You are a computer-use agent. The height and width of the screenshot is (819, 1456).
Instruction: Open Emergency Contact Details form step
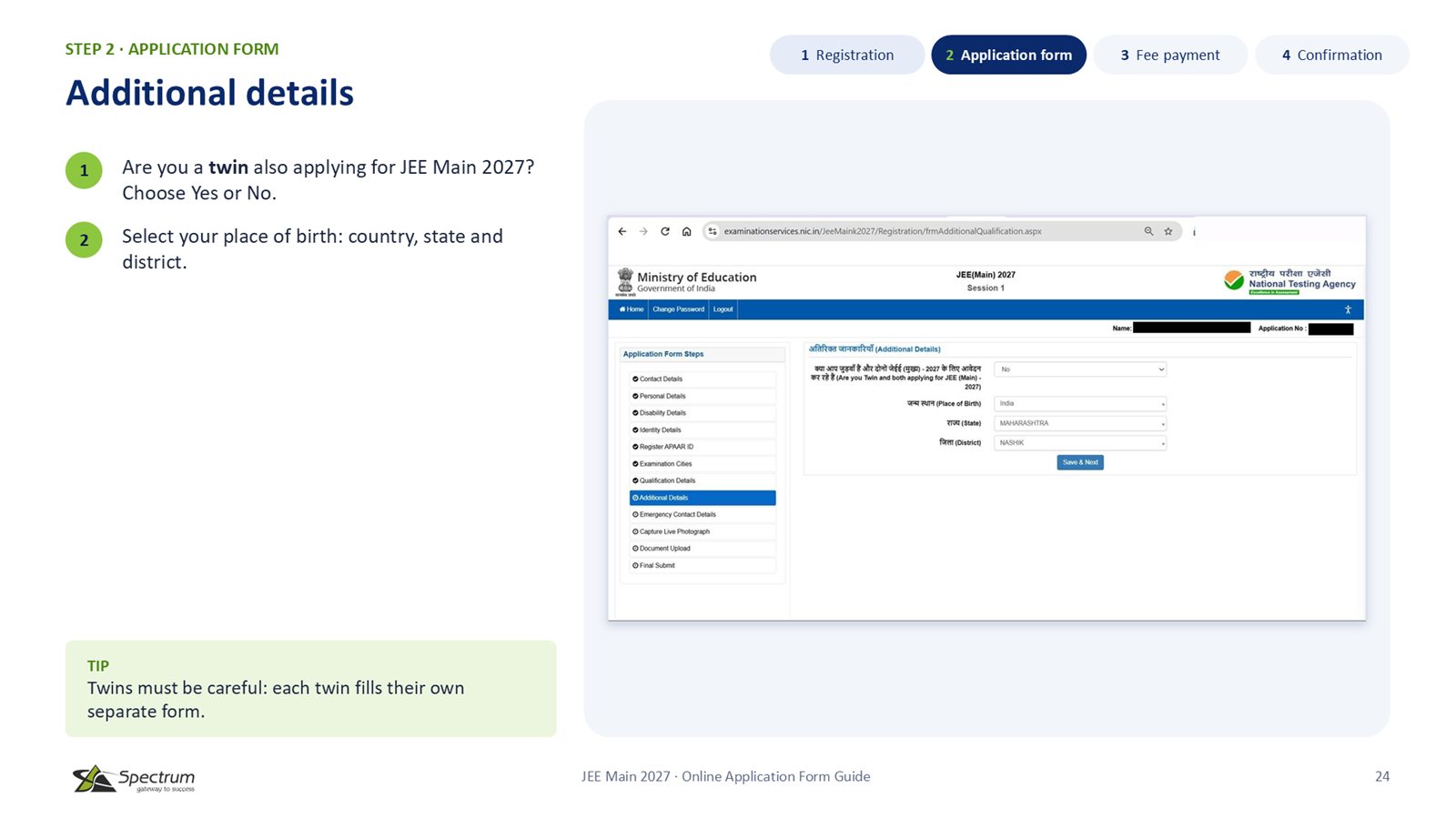point(703,514)
